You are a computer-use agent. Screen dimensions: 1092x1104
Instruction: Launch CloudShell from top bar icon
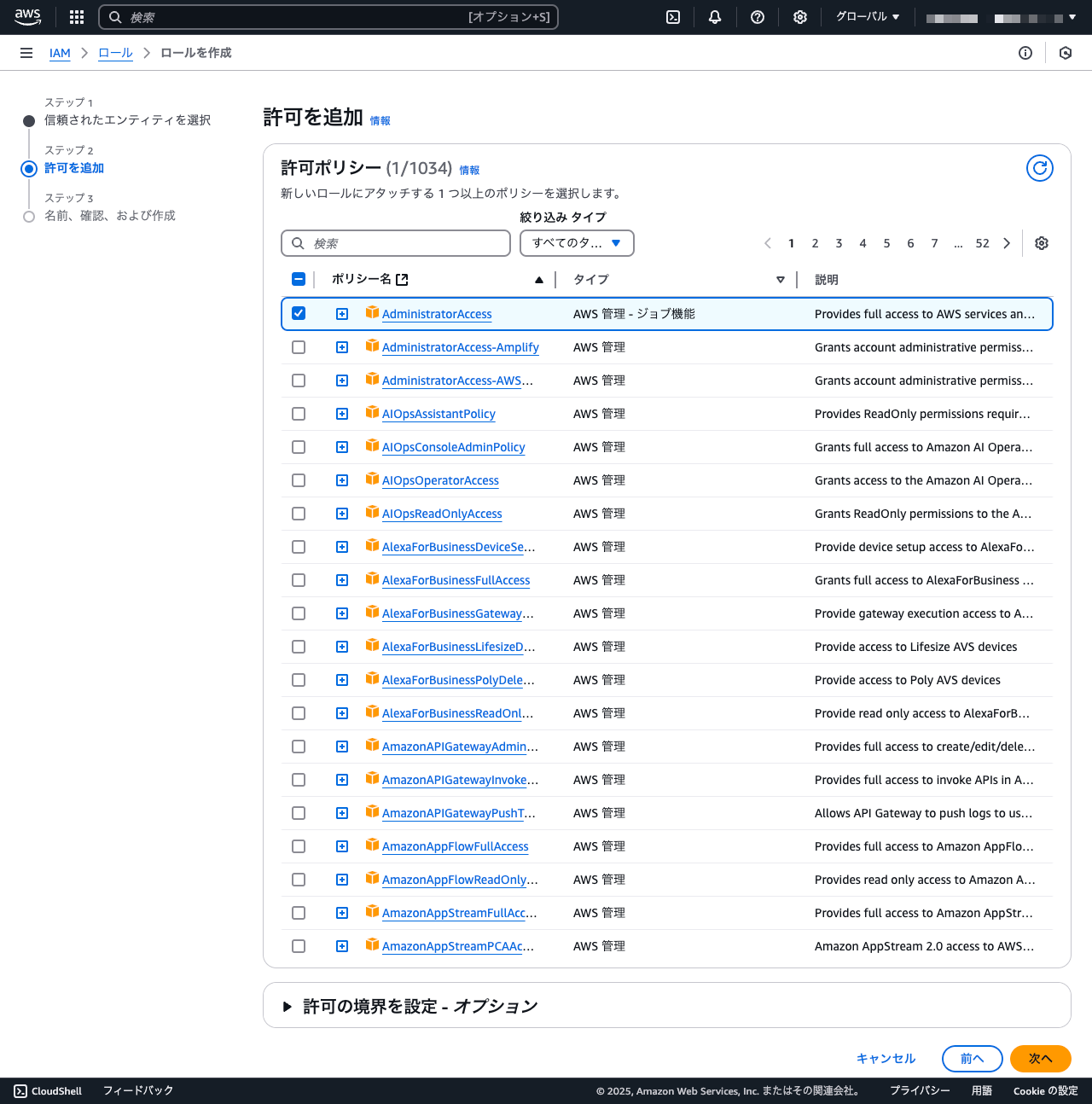[673, 17]
